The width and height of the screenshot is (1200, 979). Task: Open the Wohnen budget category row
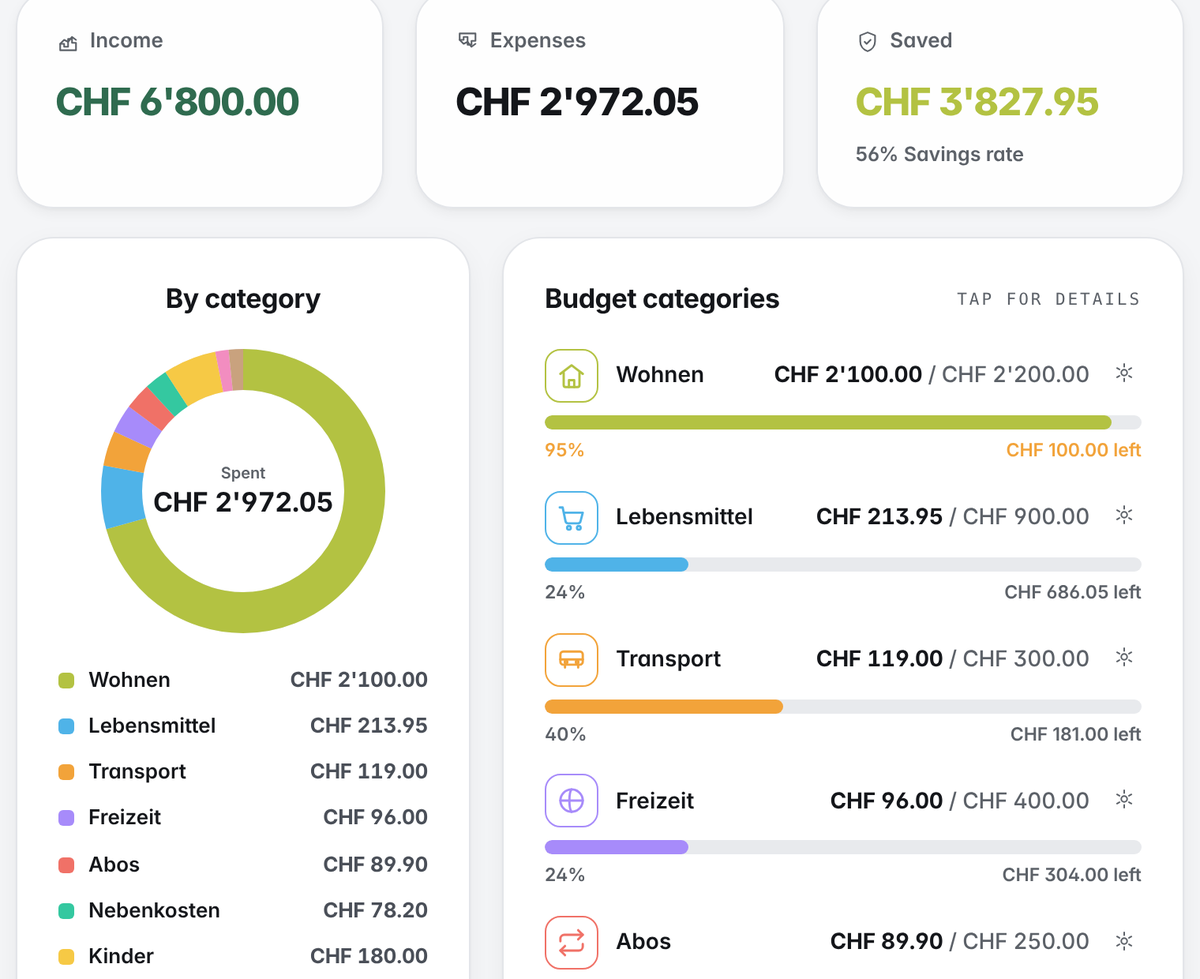[x=843, y=404]
